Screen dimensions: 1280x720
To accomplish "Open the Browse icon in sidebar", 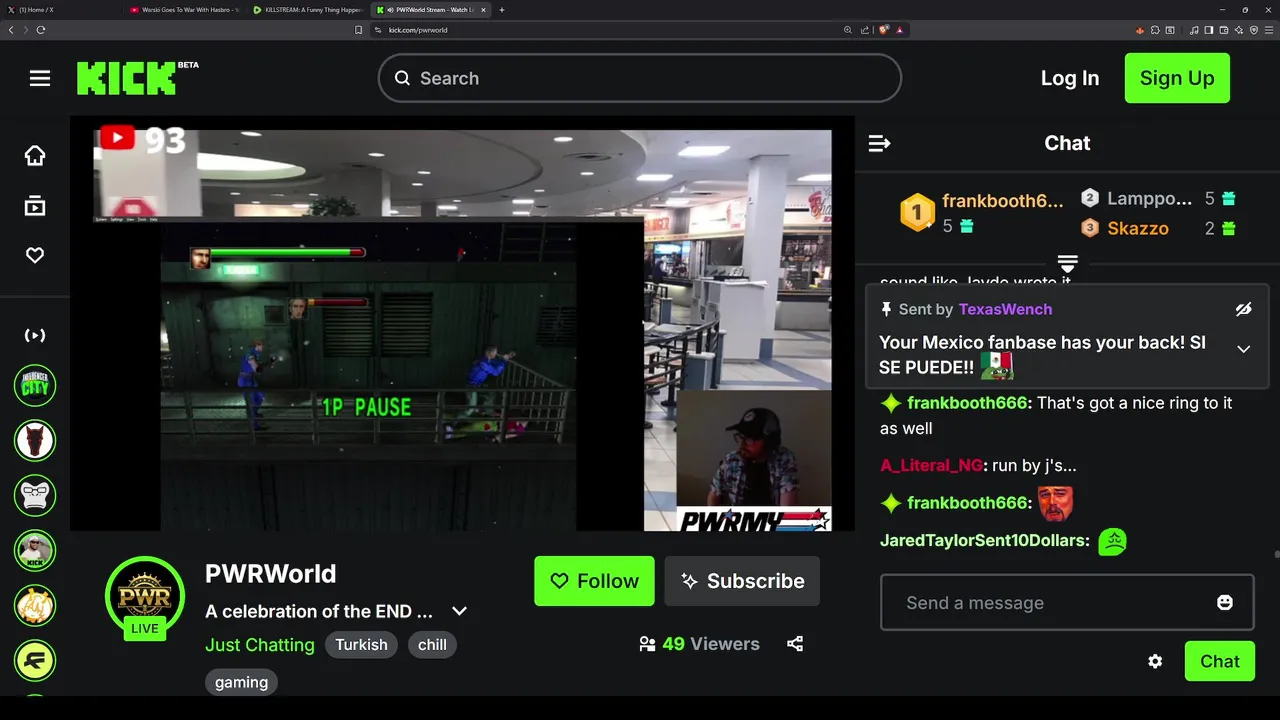I will pyautogui.click(x=35, y=206).
